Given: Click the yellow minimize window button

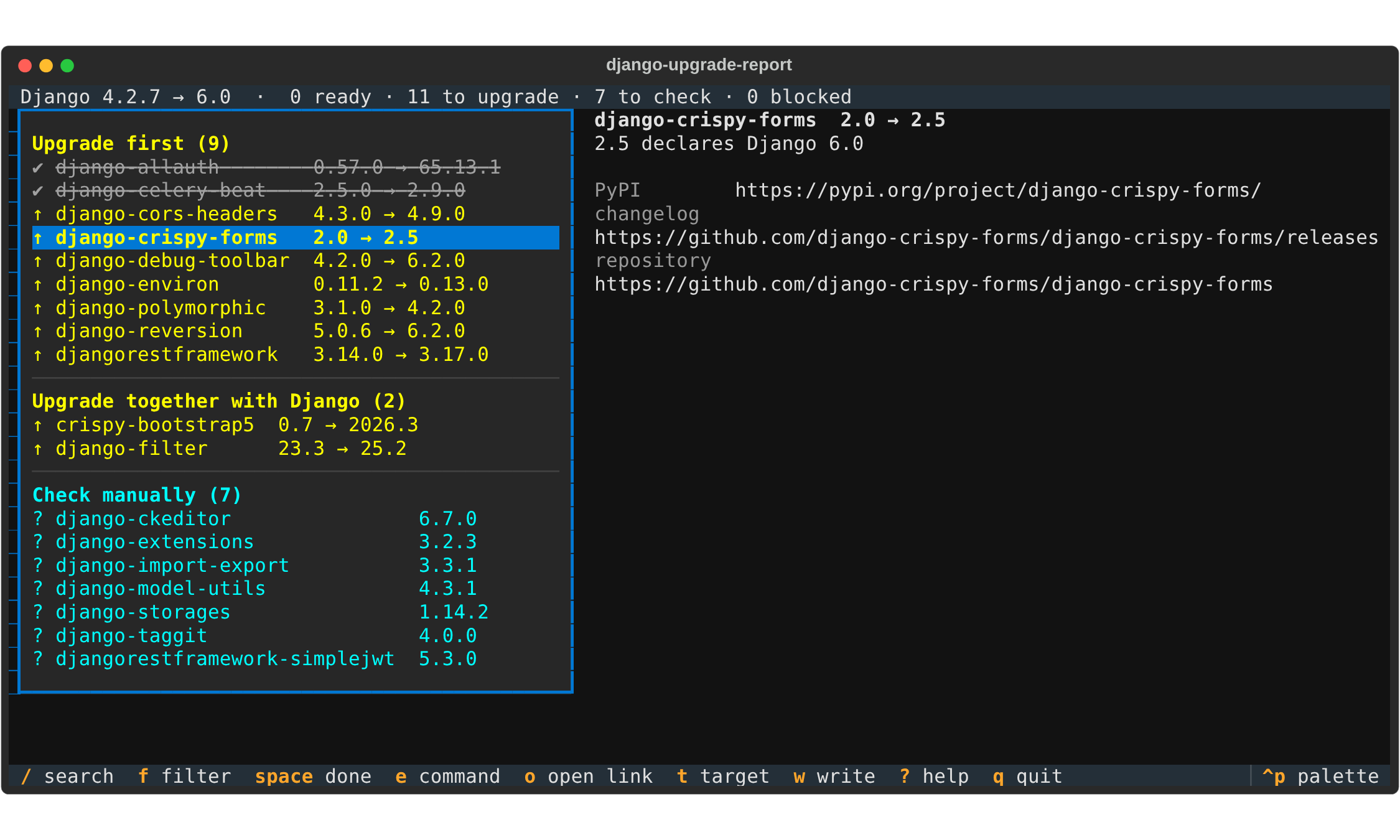Looking at the screenshot, I should 46,65.
